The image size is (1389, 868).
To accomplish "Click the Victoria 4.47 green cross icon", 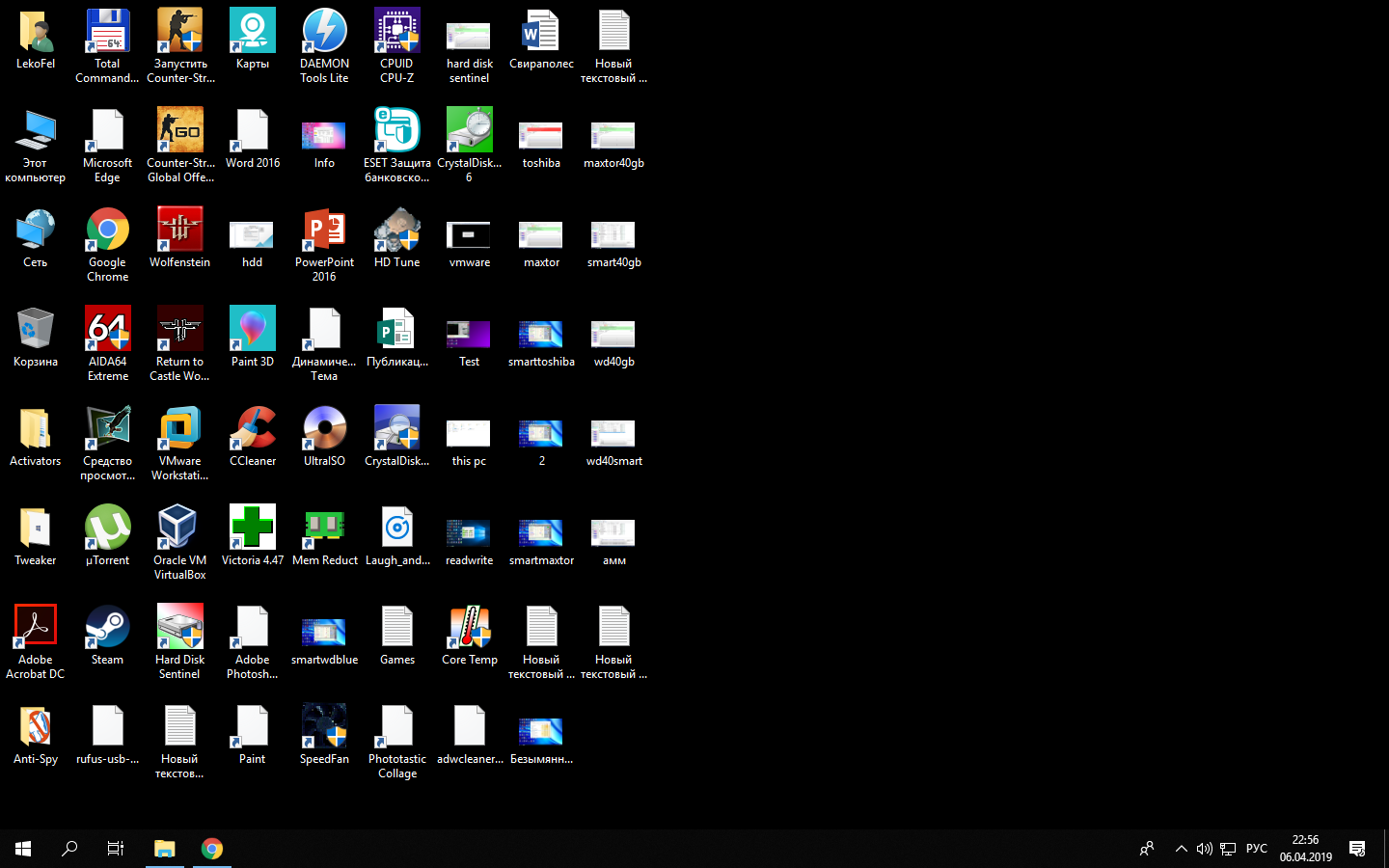I will coord(252,528).
